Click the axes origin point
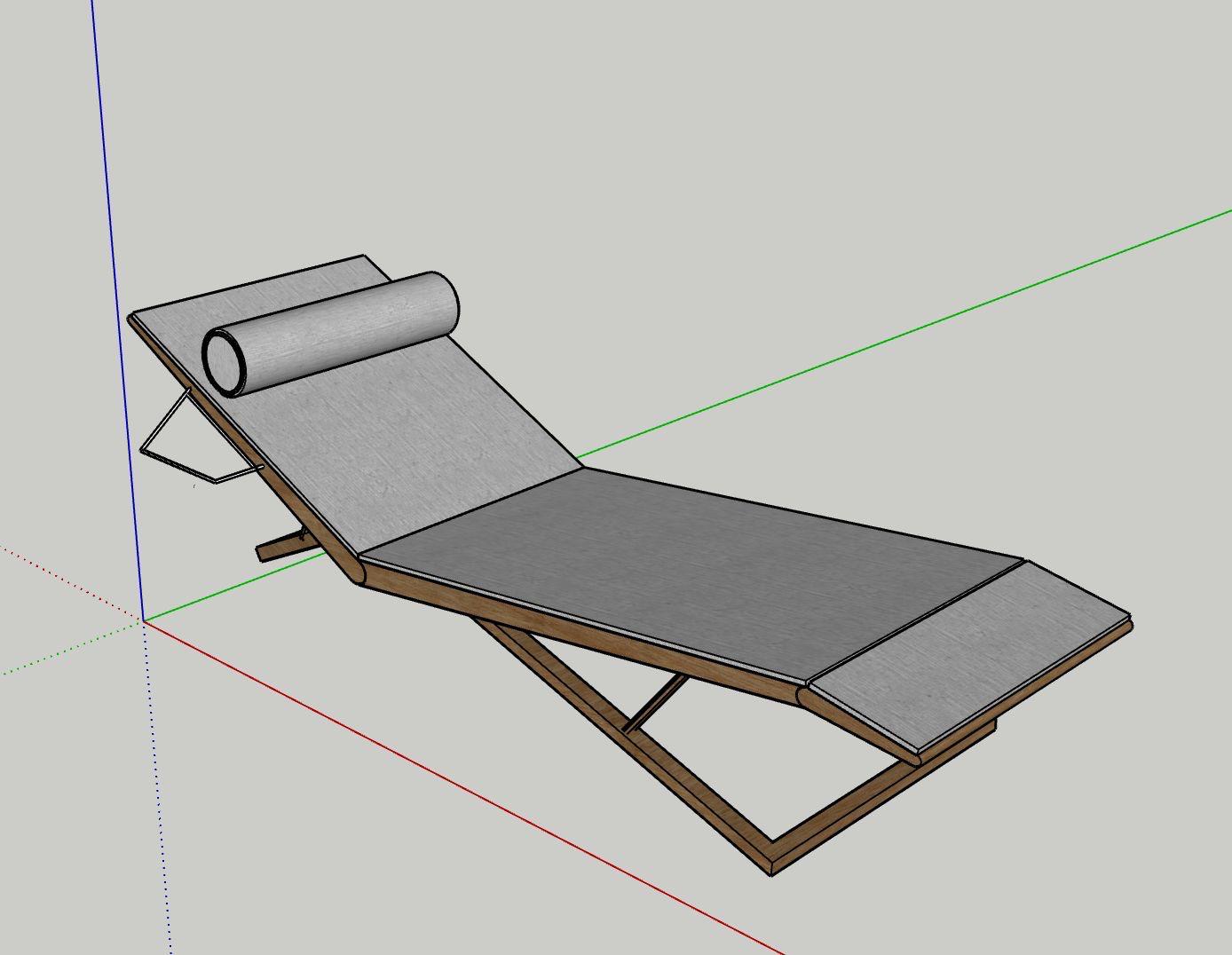 click(x=144, y=621)
